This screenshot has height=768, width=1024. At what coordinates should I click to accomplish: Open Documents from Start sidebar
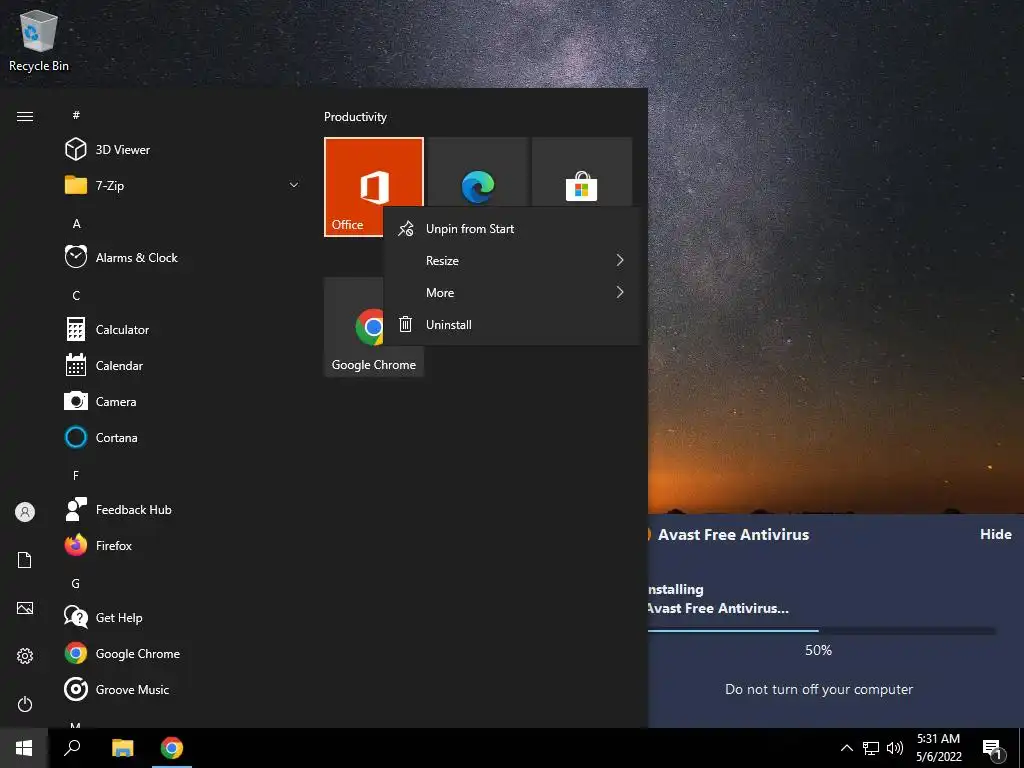point(25,560)
